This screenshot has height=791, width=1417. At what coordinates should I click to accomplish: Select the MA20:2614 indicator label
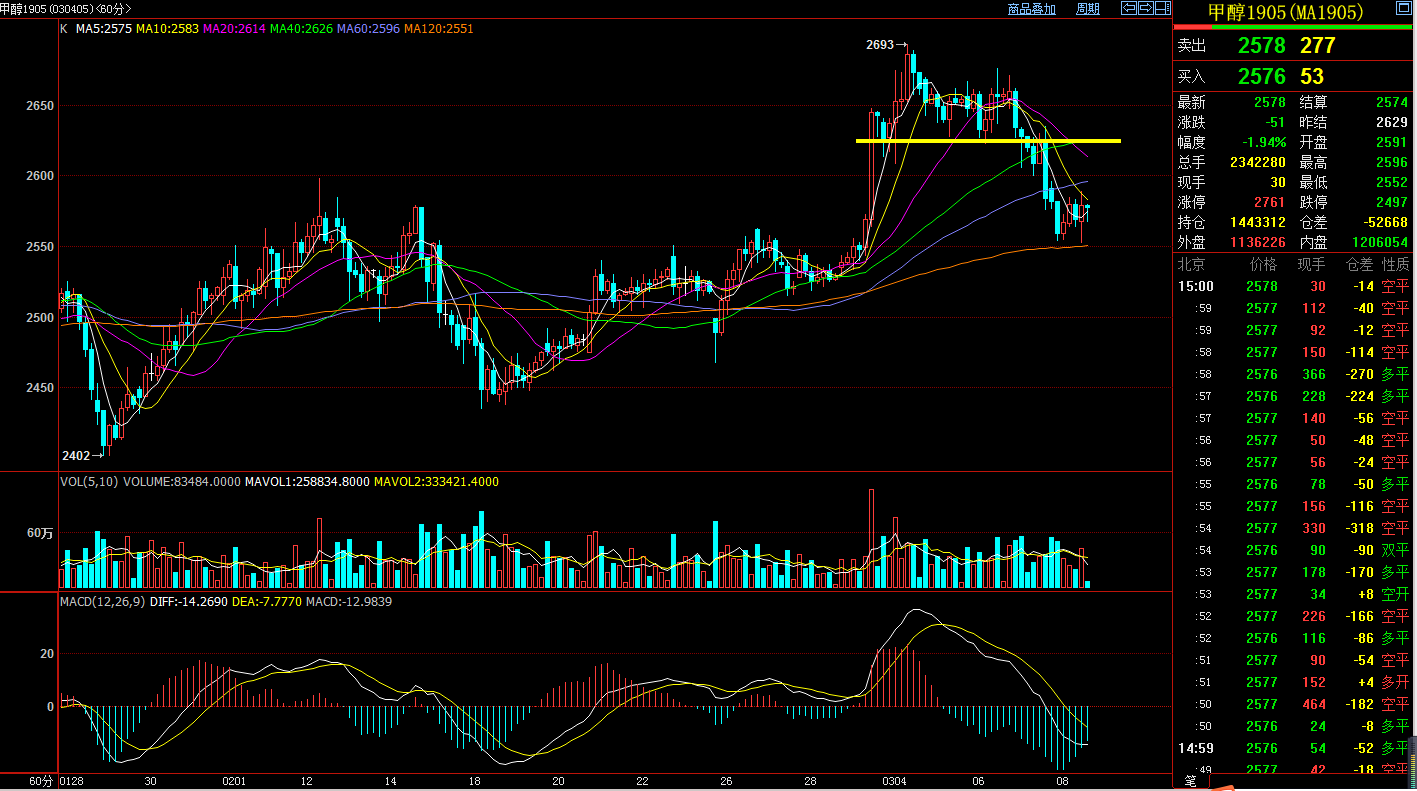point(234,29)
